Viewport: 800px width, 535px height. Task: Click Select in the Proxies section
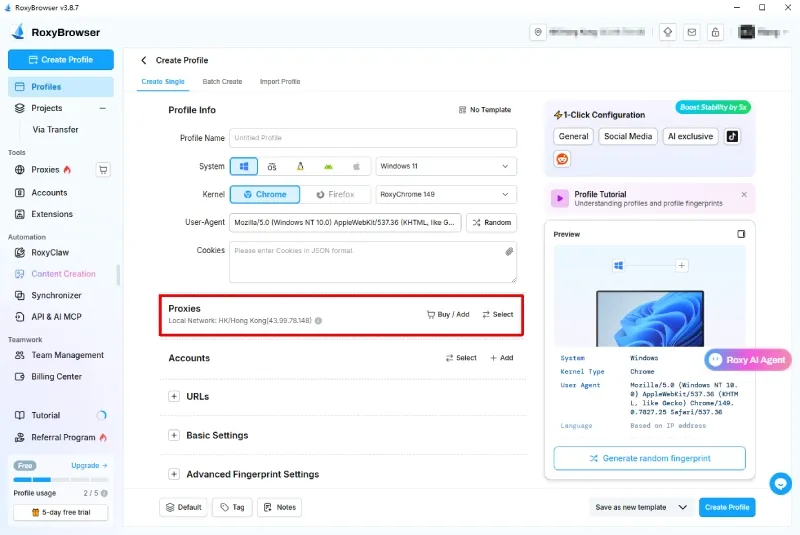(498, 315)
